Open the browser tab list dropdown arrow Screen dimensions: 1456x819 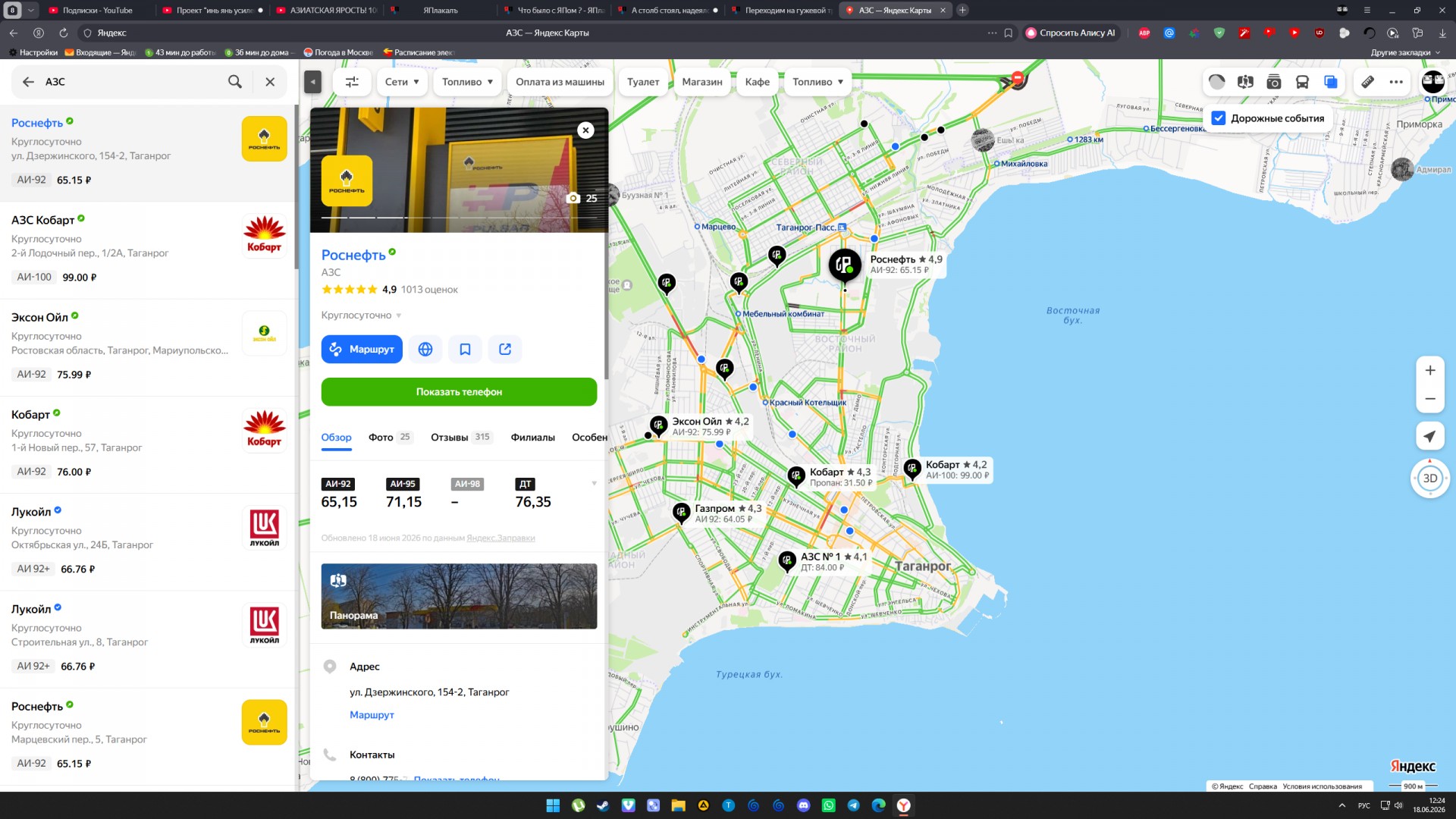click(x=31, y=11)
